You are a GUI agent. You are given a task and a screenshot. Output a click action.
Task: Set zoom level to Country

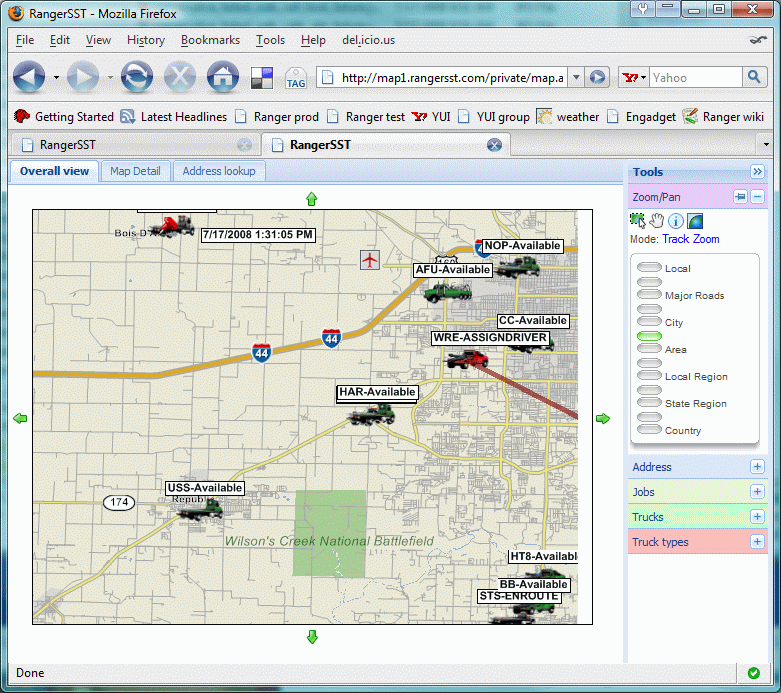click(649, 430)
